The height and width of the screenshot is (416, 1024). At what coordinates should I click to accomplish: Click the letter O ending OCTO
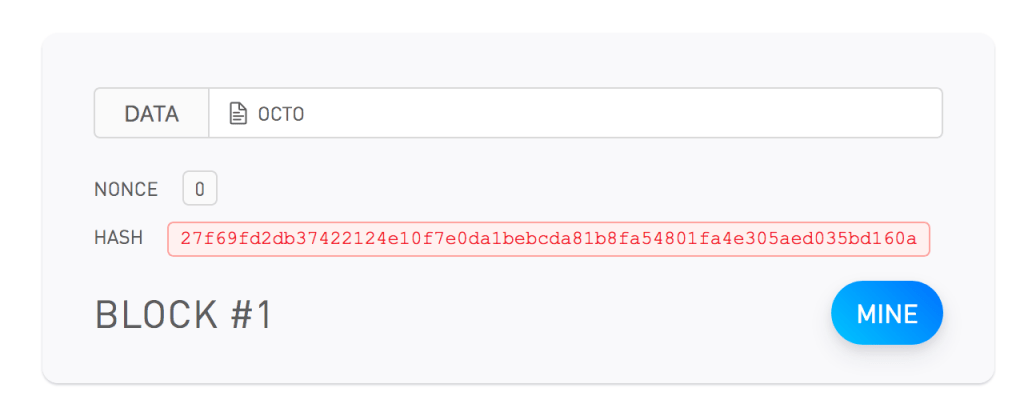(x=298, y=114)
